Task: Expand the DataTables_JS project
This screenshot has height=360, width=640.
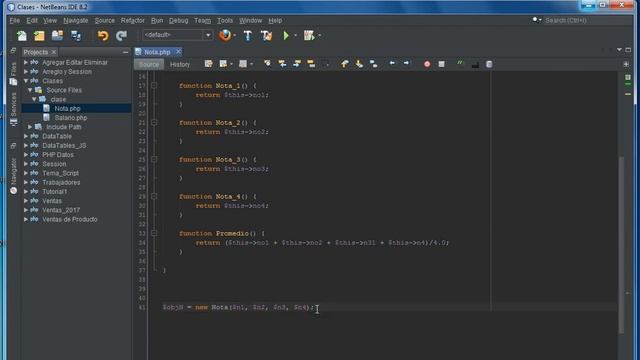Action: 26,145
